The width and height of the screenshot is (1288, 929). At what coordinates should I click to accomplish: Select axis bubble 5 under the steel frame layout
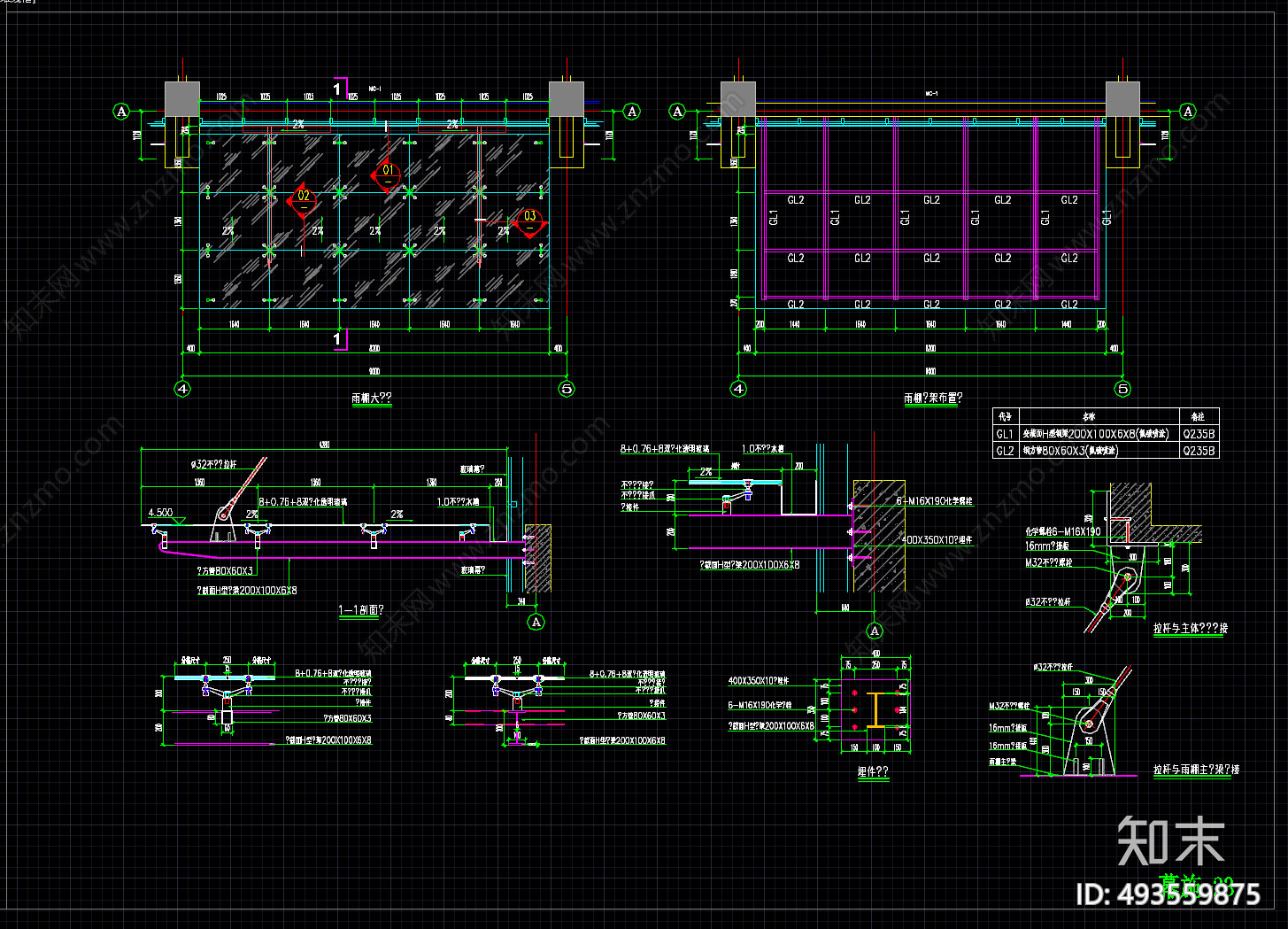click(x=1122, y=388)
